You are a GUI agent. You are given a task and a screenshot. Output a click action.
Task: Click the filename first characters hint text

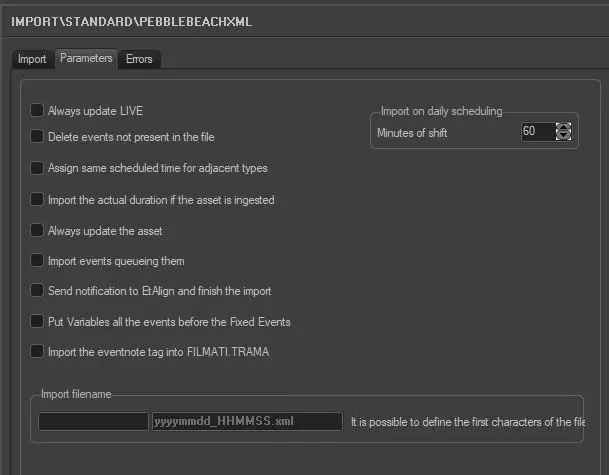467,423
